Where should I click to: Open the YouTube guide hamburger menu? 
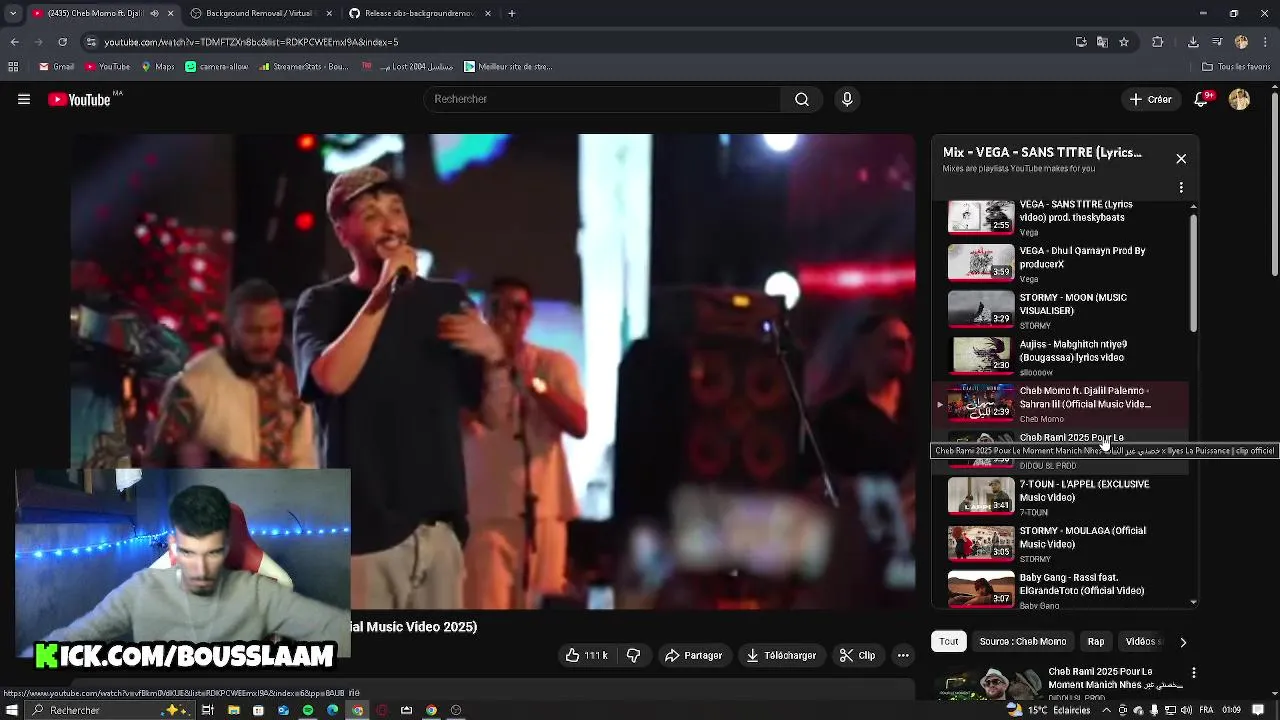pyautogui.click(x=24, y=99)
